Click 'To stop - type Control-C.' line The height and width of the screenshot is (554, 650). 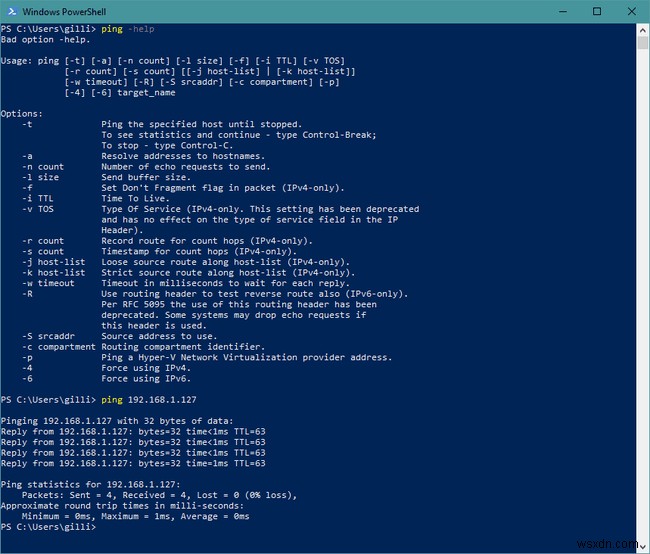point(167,146)
